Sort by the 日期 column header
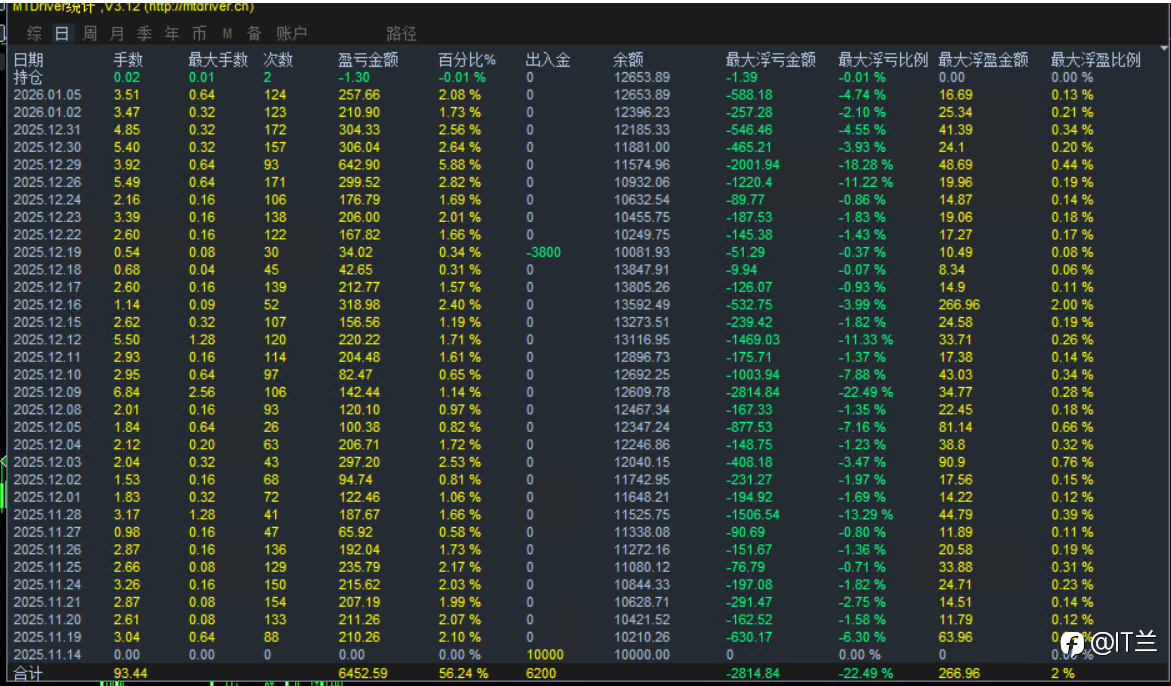Viewport: 1171px width, 686px height. [x=28, y=60]
